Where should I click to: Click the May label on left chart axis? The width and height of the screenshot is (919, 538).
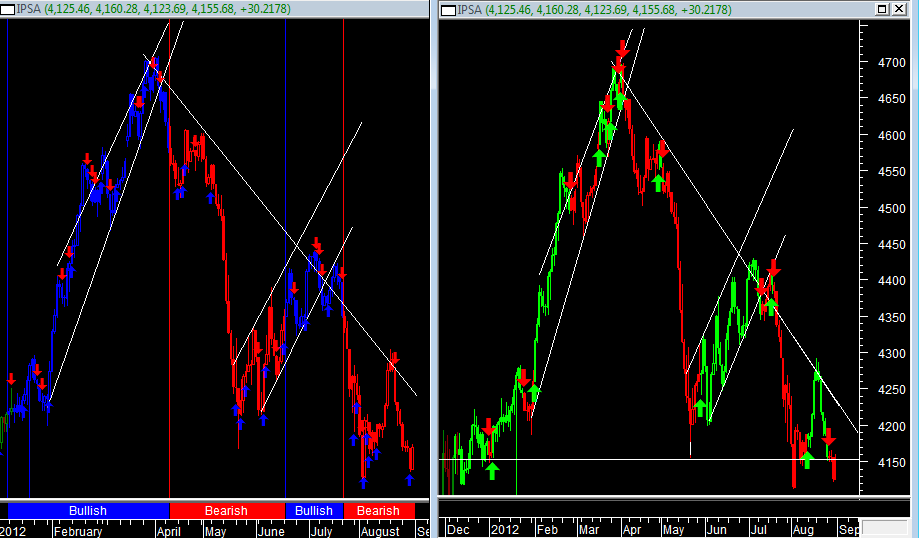(x=215, y=532)
